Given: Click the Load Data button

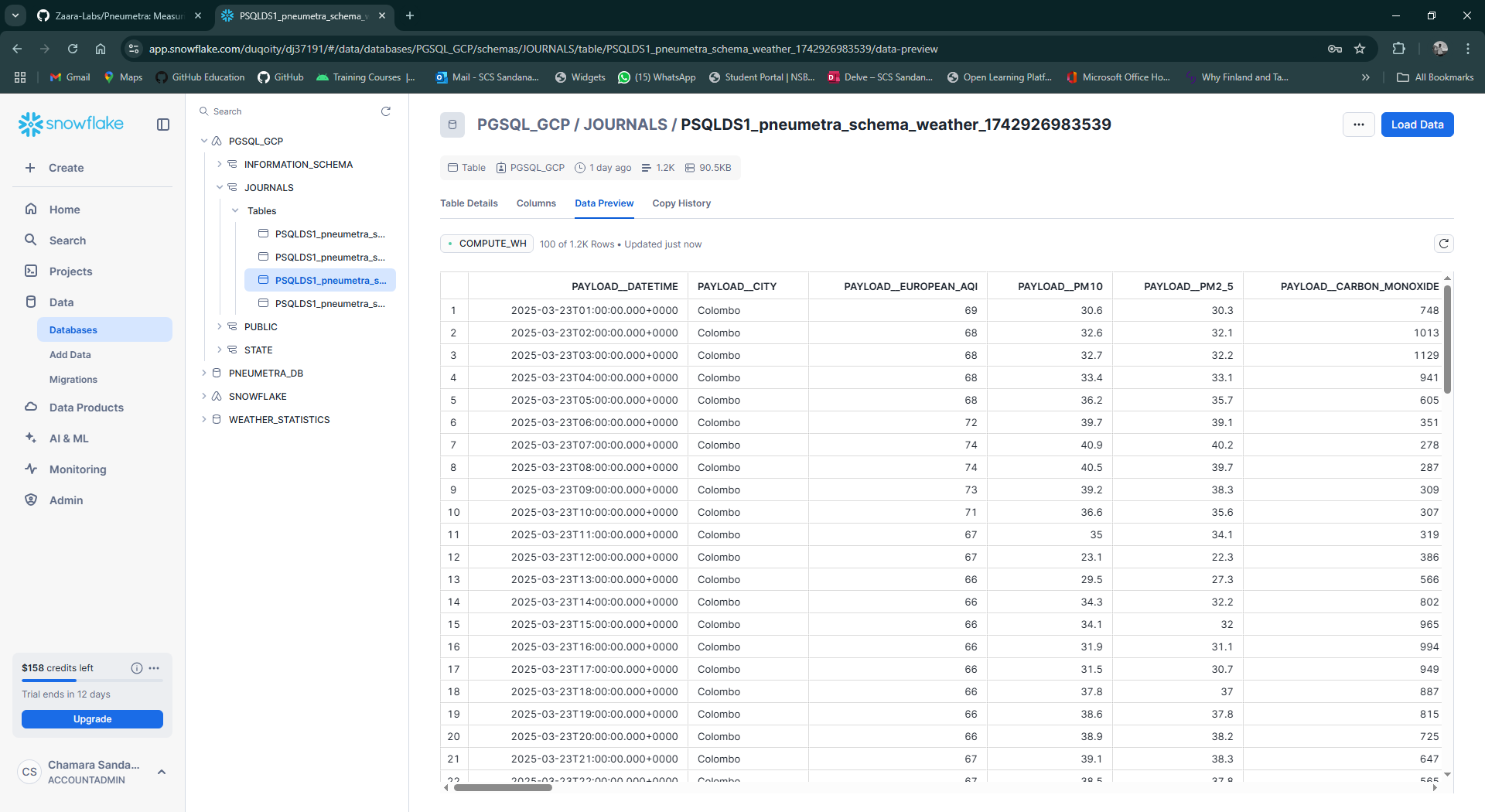Looking at the screenshot, I should [x=1417, y=125].
